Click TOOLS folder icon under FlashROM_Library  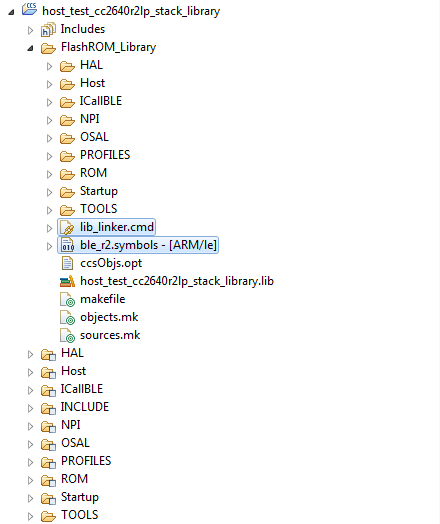(x=67, y=210)
